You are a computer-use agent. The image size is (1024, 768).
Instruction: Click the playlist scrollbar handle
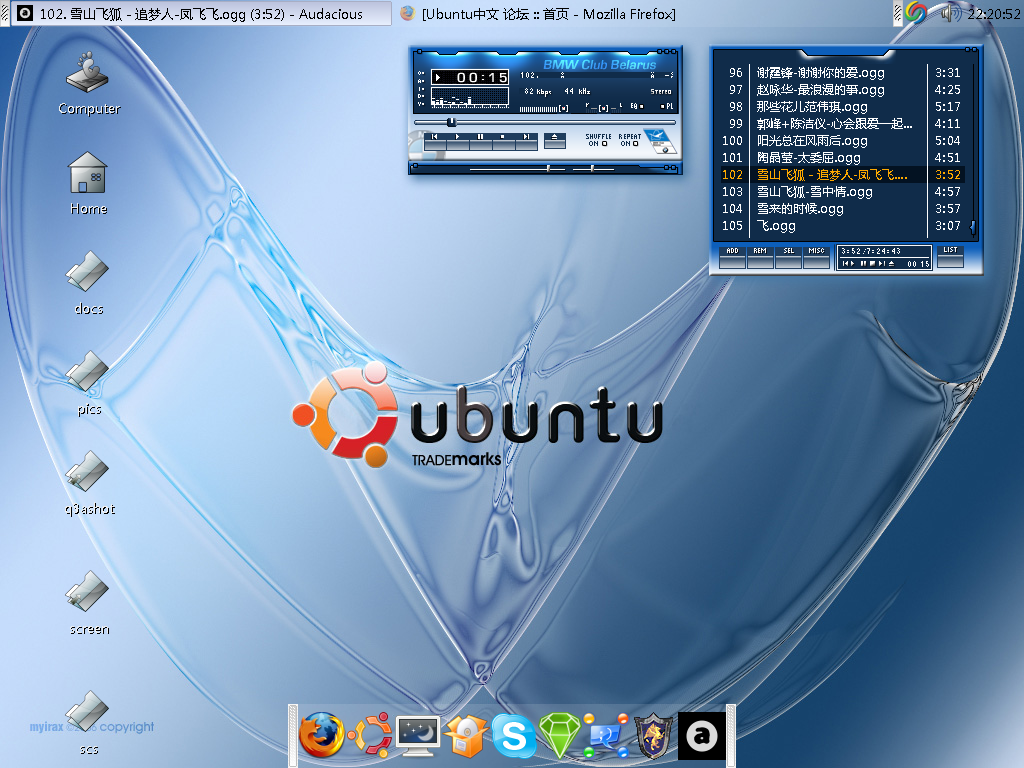click(973, 227)
